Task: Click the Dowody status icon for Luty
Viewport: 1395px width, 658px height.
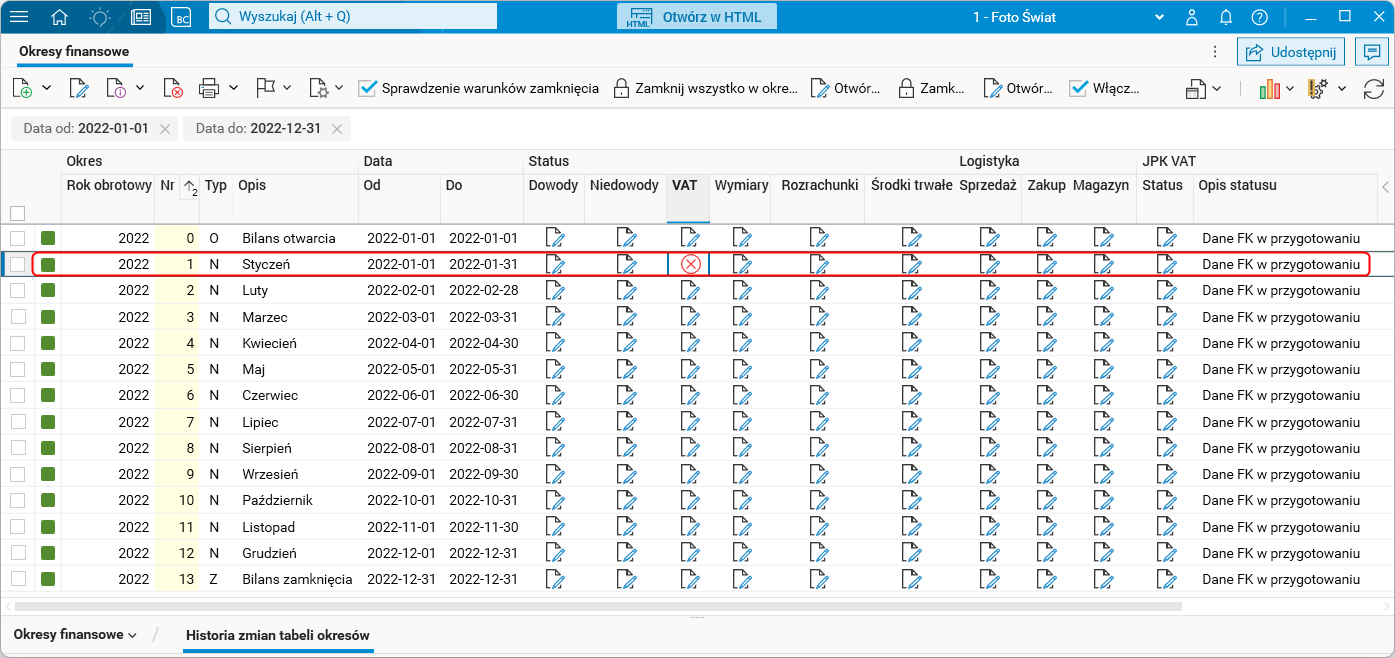Action: (554, 290)
